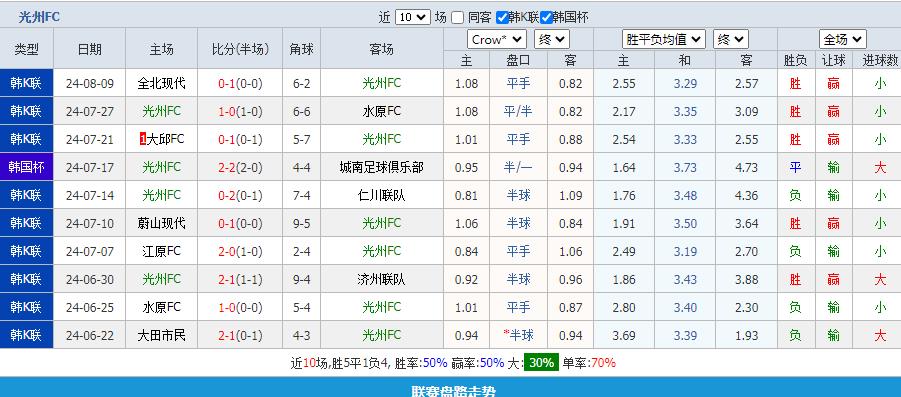Open the Crow* bookmaker dropdown
The height and width of the screenshot is (397, 901).
pyautogui.click(x=497, y=40)
